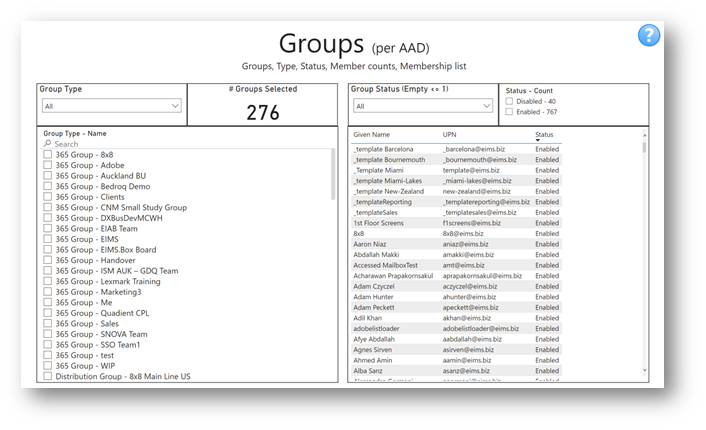Image resolution: width=706 pixels, height=430 pixels.
Task: Click Accessed MailboxTest name cell
Action: (x=385, y=265)
